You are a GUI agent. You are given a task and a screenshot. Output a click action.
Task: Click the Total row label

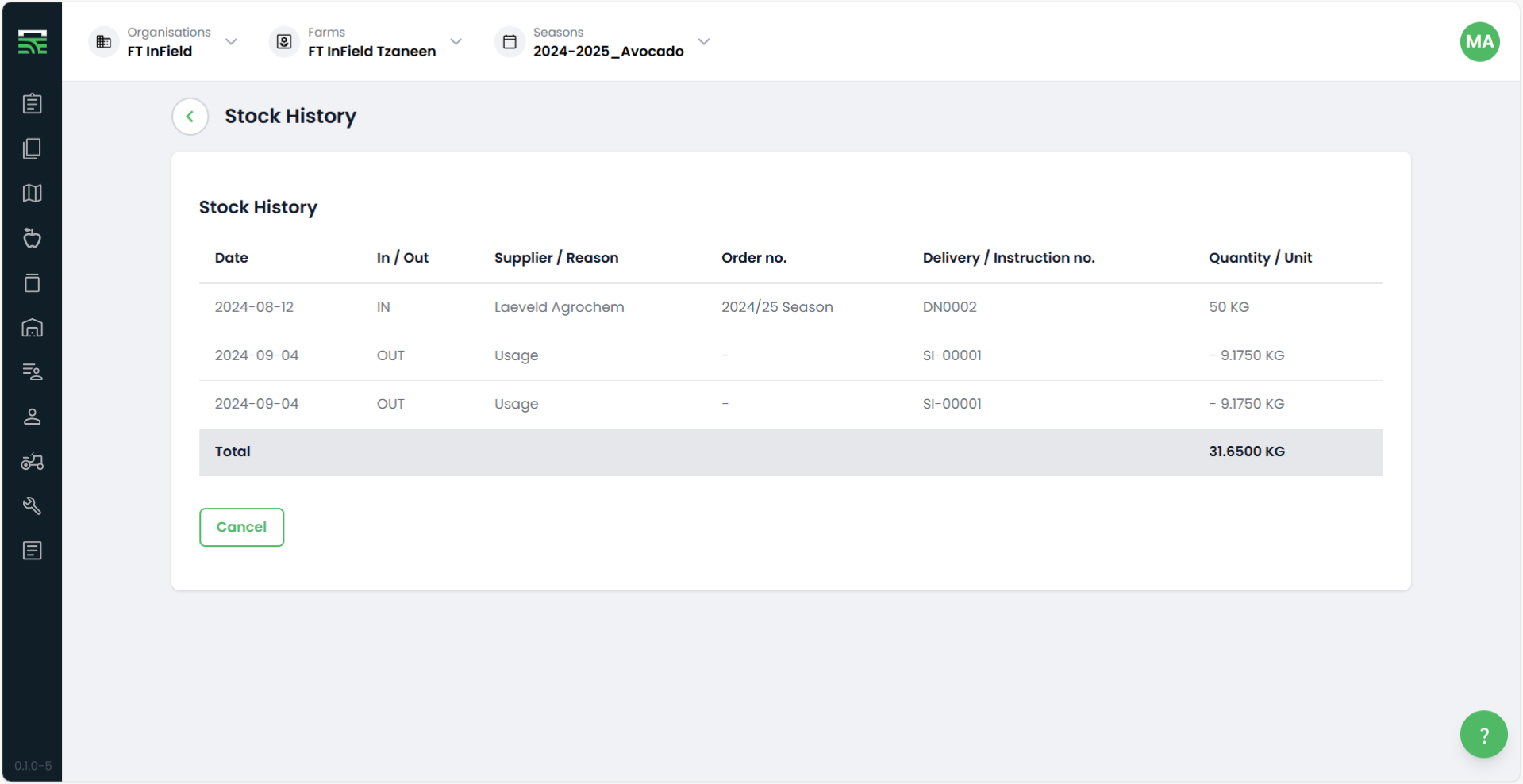click(x=233, y=452)
